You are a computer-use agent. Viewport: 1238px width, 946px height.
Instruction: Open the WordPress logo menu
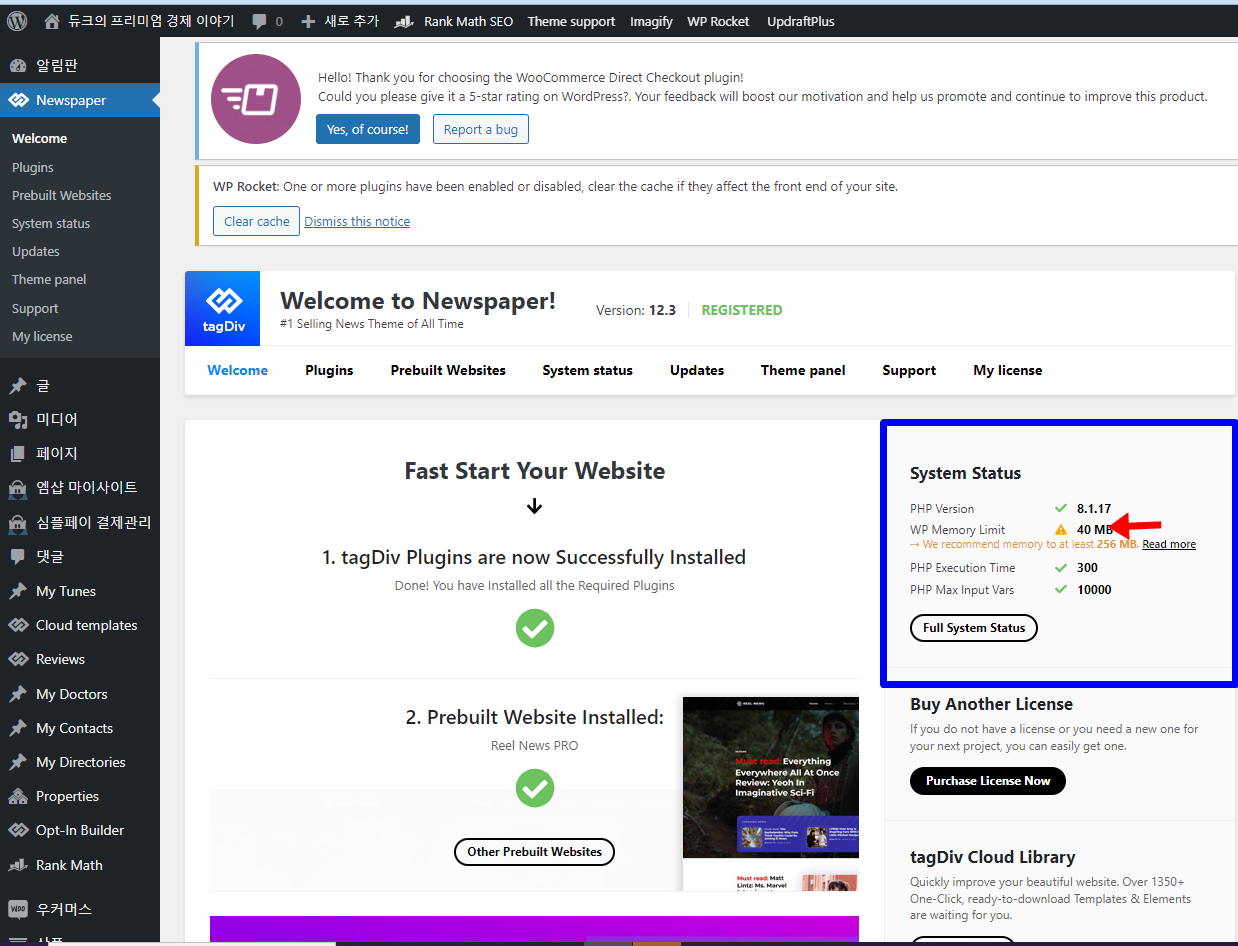17,20
